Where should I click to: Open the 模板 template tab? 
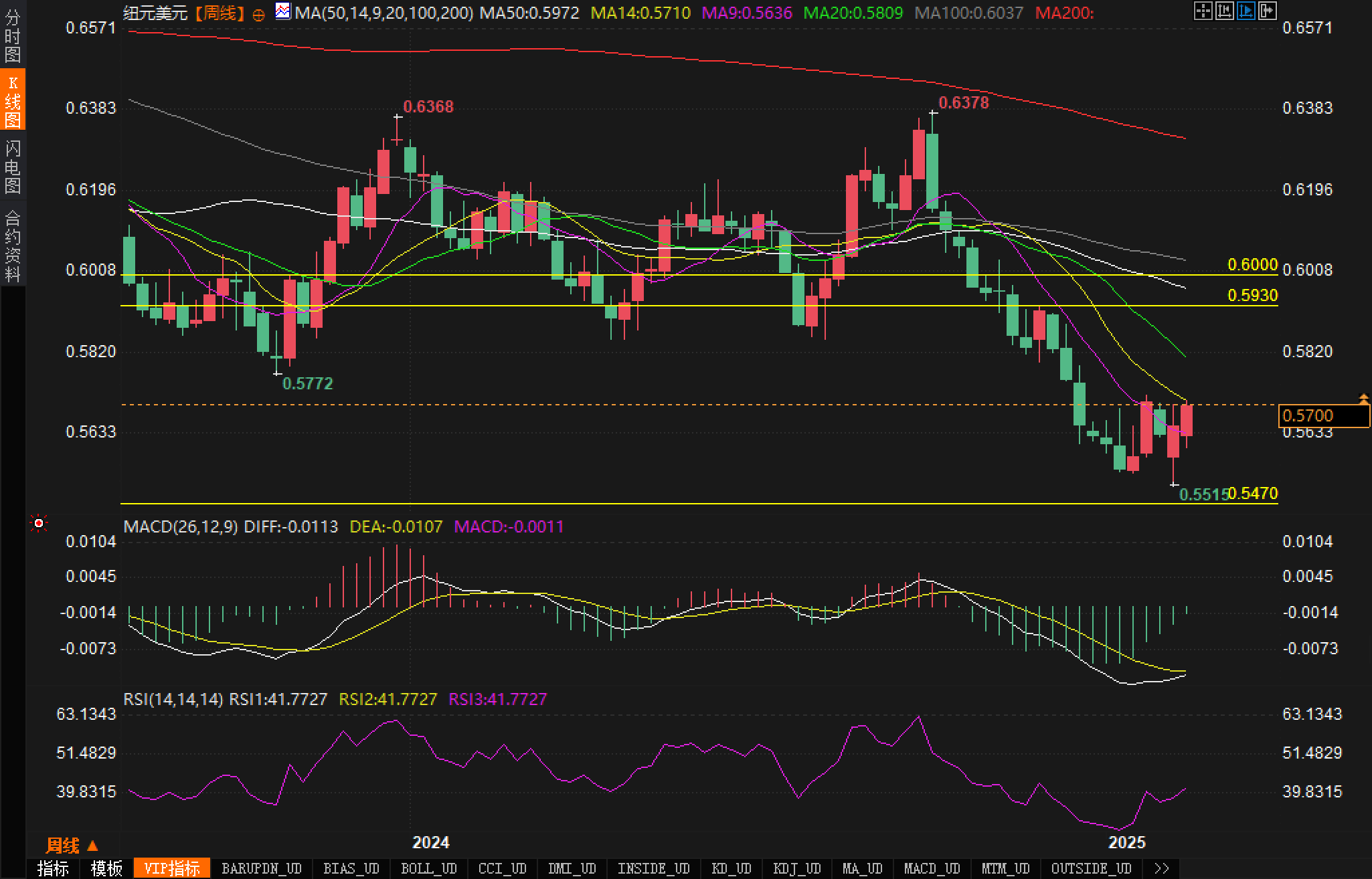[x=106, y=868]
